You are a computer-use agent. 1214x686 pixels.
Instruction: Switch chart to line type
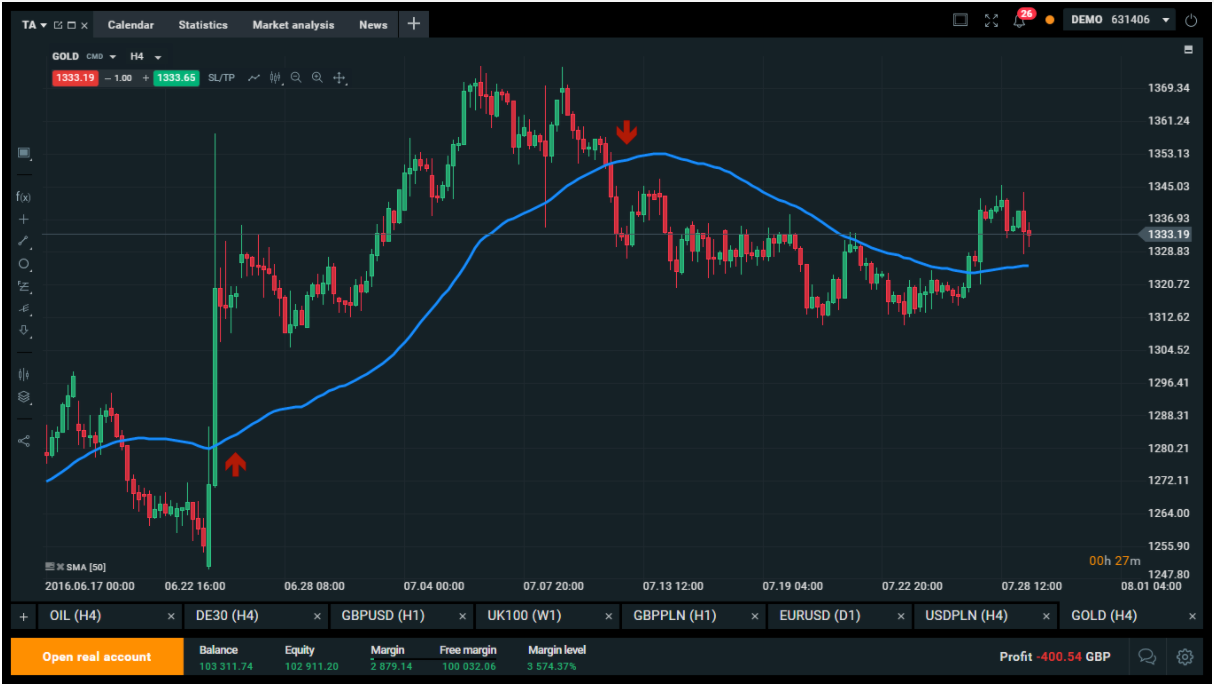click(254, 78)
